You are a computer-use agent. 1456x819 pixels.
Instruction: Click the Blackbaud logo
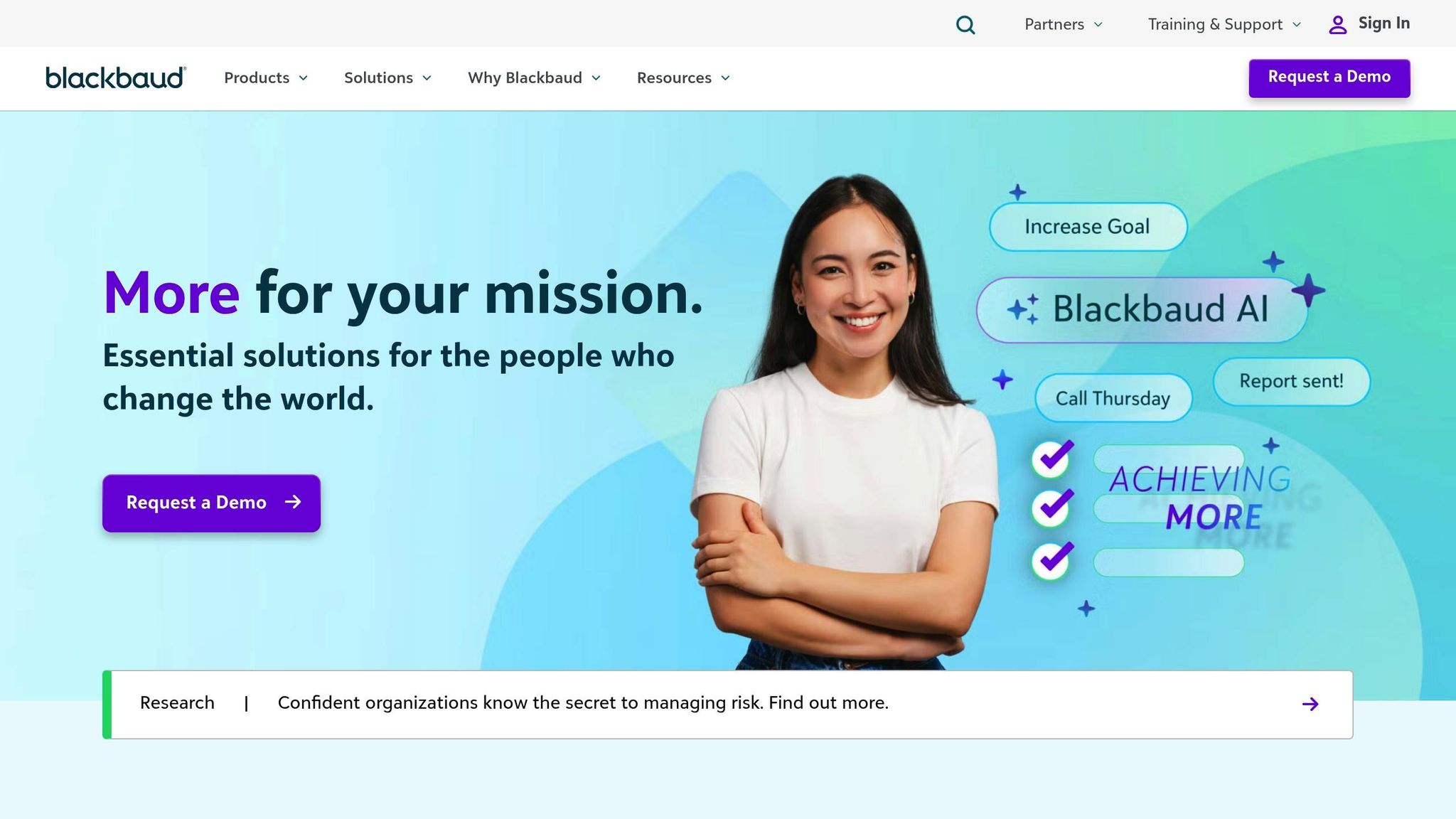pyautogui.click(x=116, y=77)
